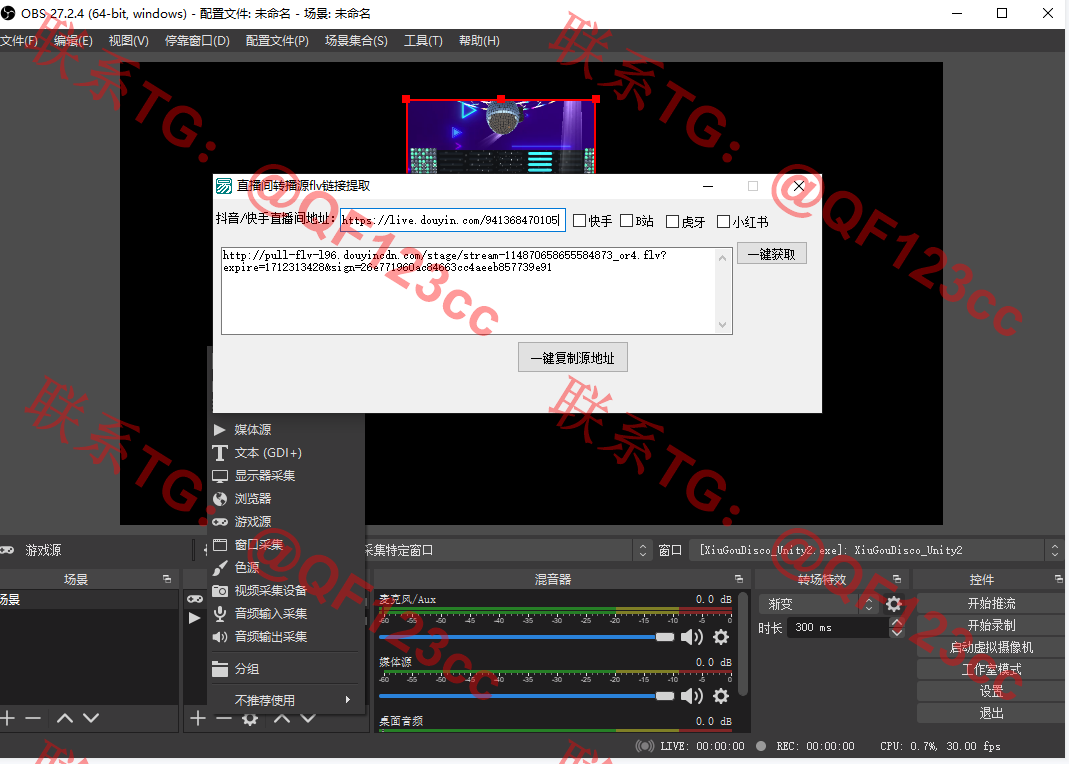Enable the Kuaishou (快手) checkbox

[579, 221]
